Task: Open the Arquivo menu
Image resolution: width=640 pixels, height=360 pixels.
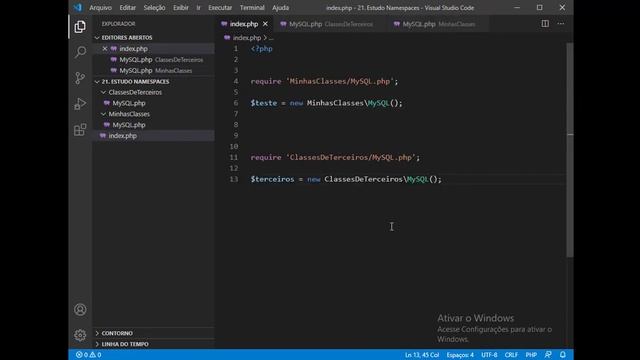Action: tap(100, 8)
